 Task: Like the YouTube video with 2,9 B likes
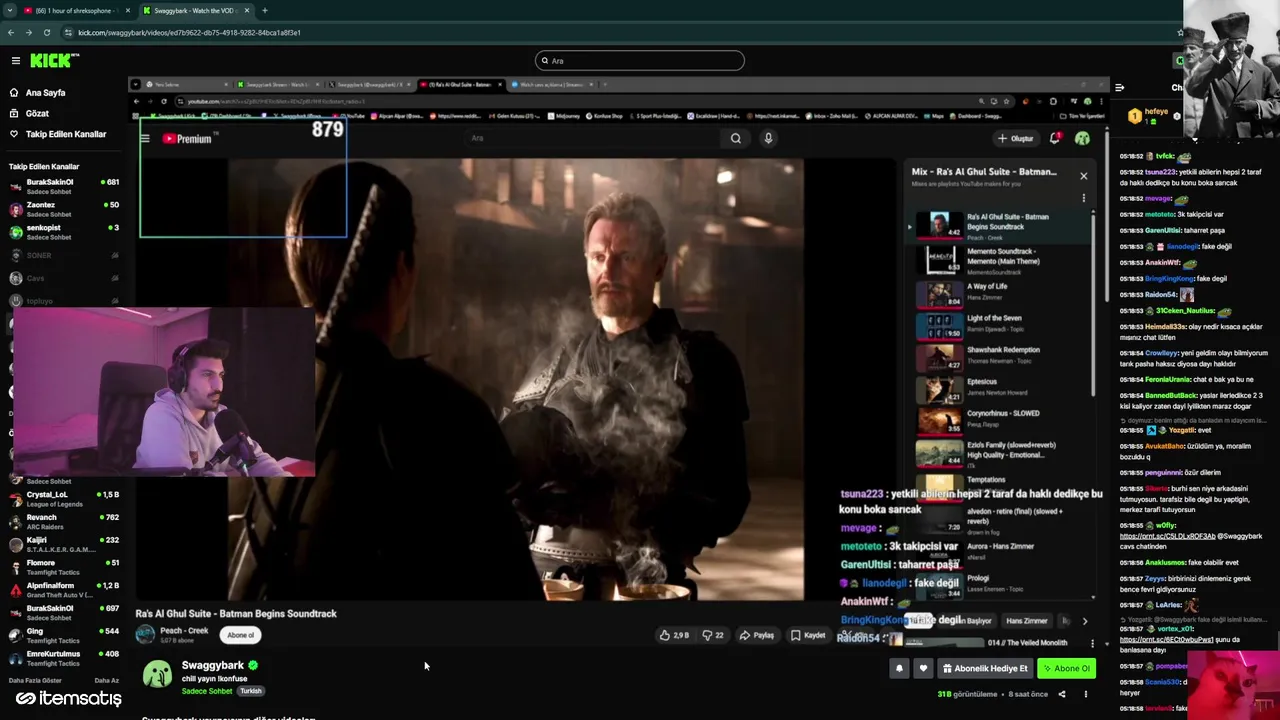(675, 635)
